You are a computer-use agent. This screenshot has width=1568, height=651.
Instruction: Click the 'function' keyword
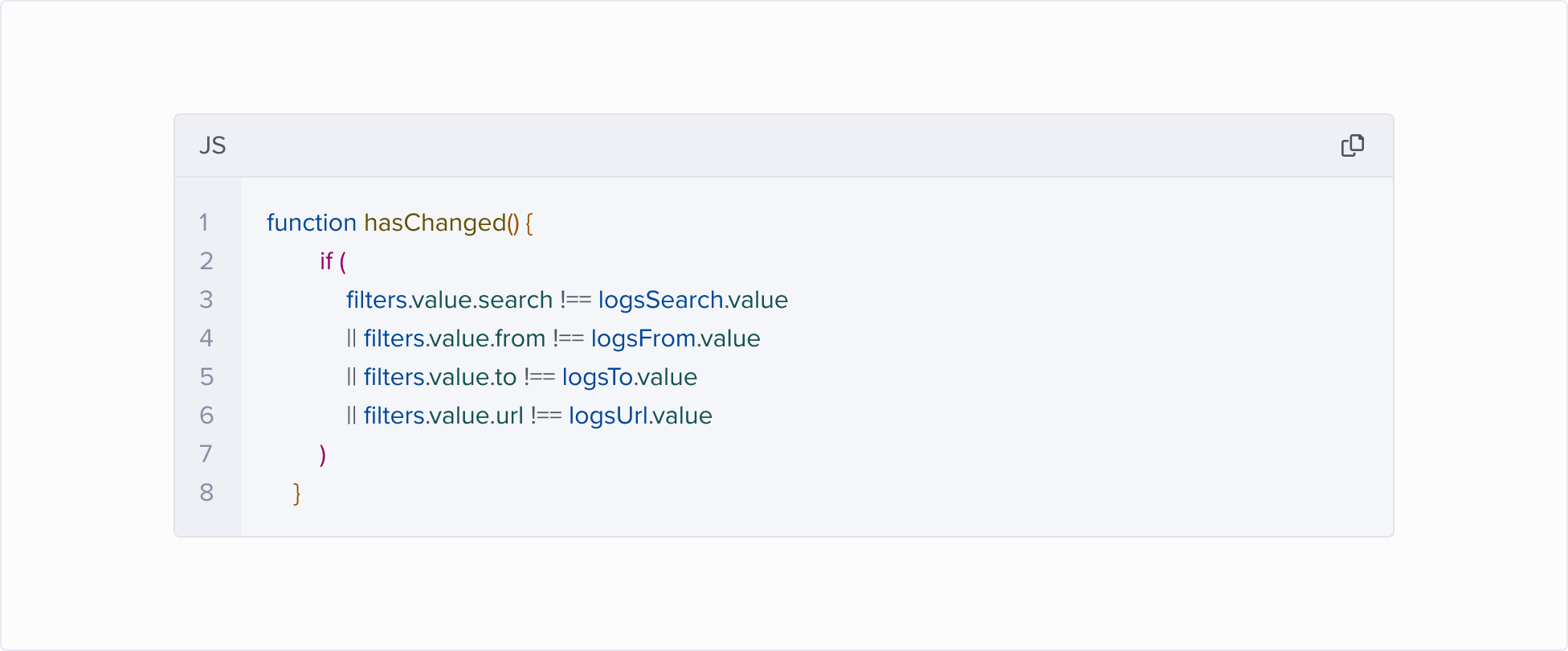[x=311, y=223]
